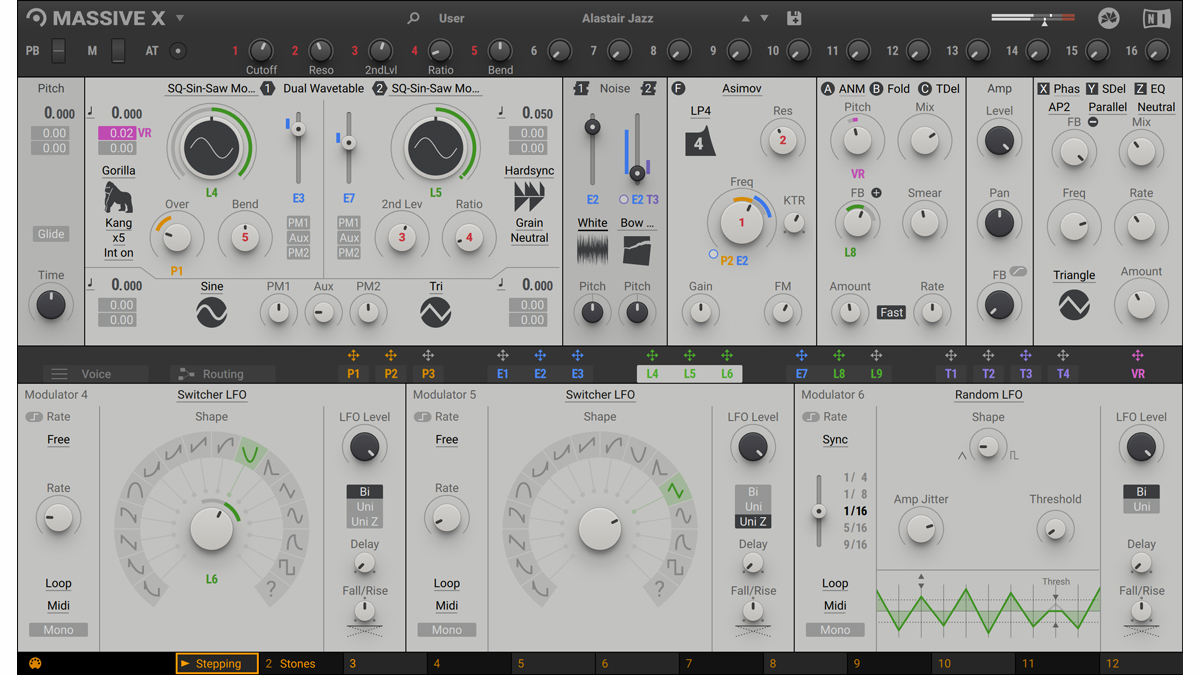Image resolution: width=1200 pixels, height=675 pixels.
Task: Save preset with the floppy disk icon
Action: tap(794, 18)
